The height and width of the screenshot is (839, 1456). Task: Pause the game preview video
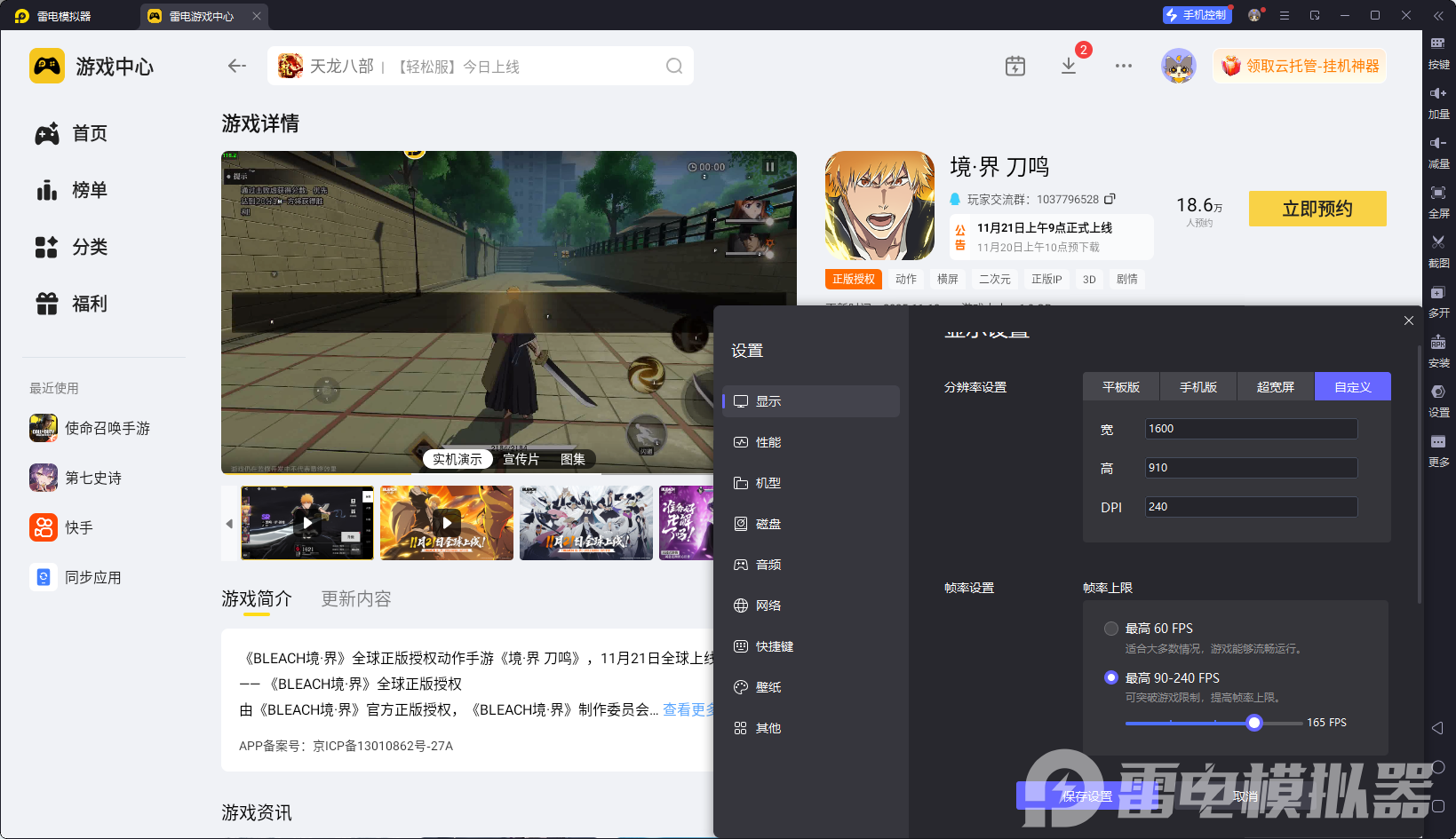pyautogui.click(x=769, y=167)
